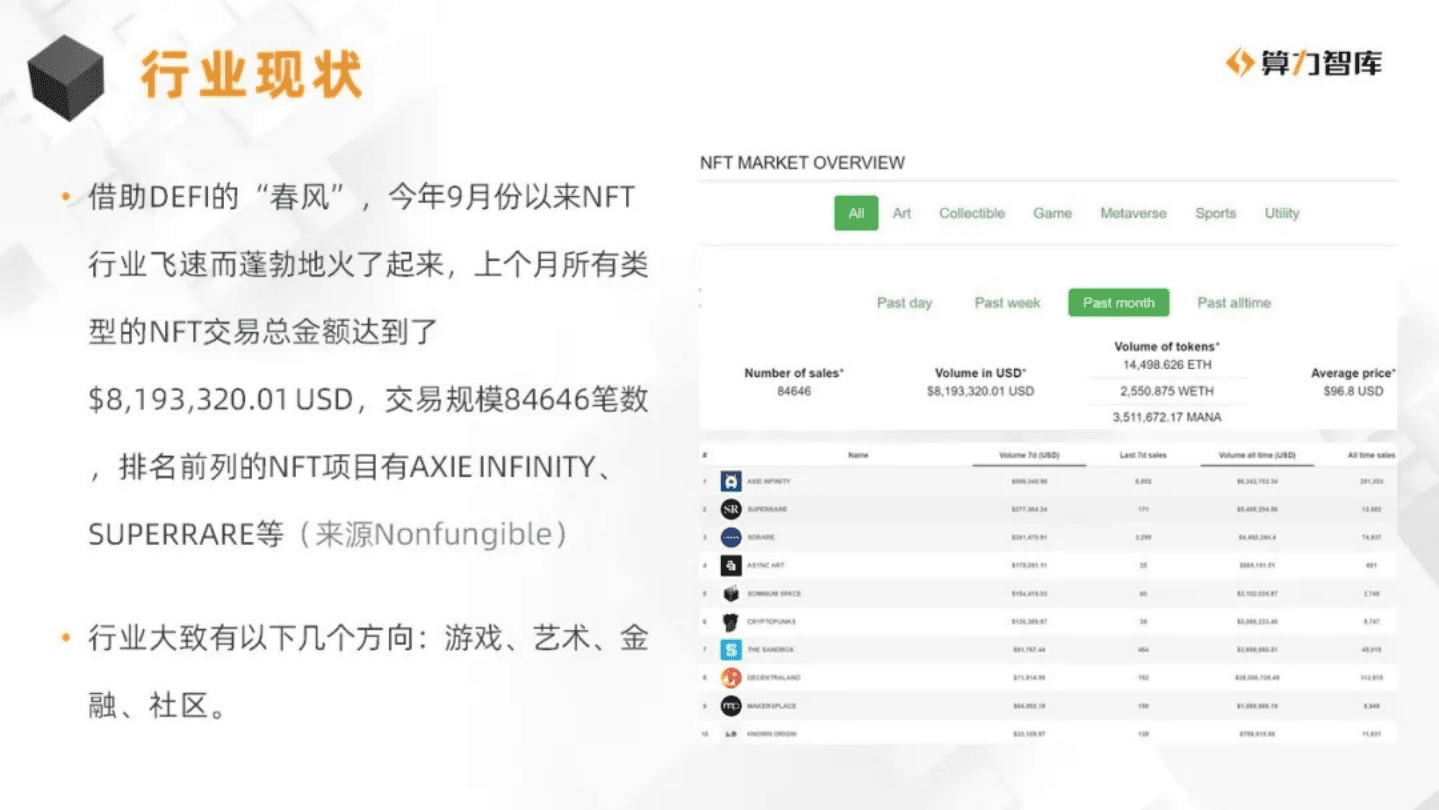Click the SuperRare SR logo icon
This screenshot has height=810, width=1439.
tap(730, 509)
